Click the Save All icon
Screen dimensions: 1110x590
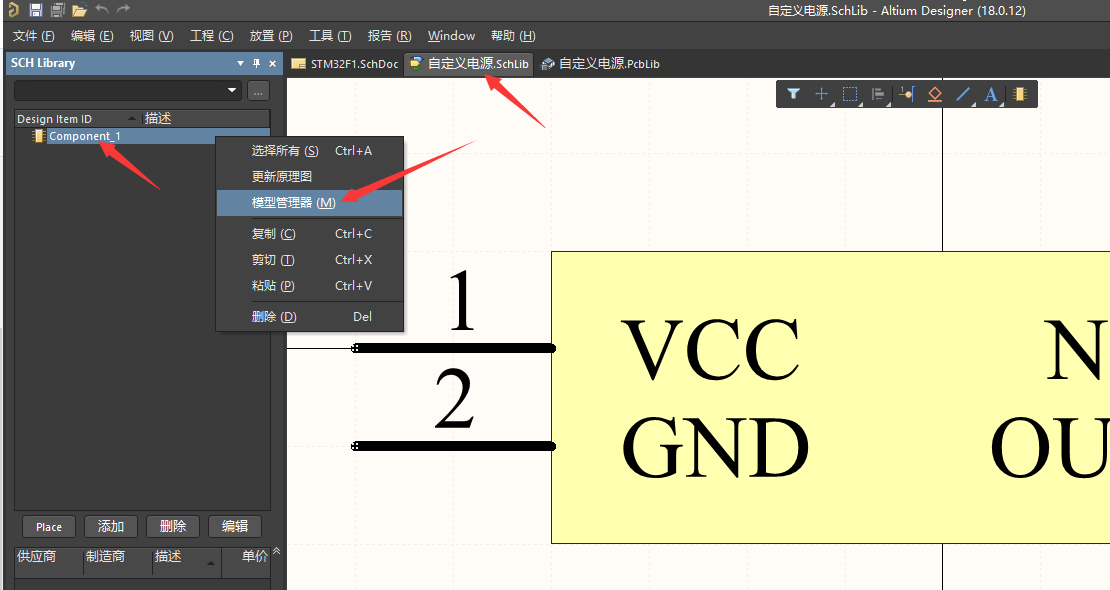pos(57,10)
